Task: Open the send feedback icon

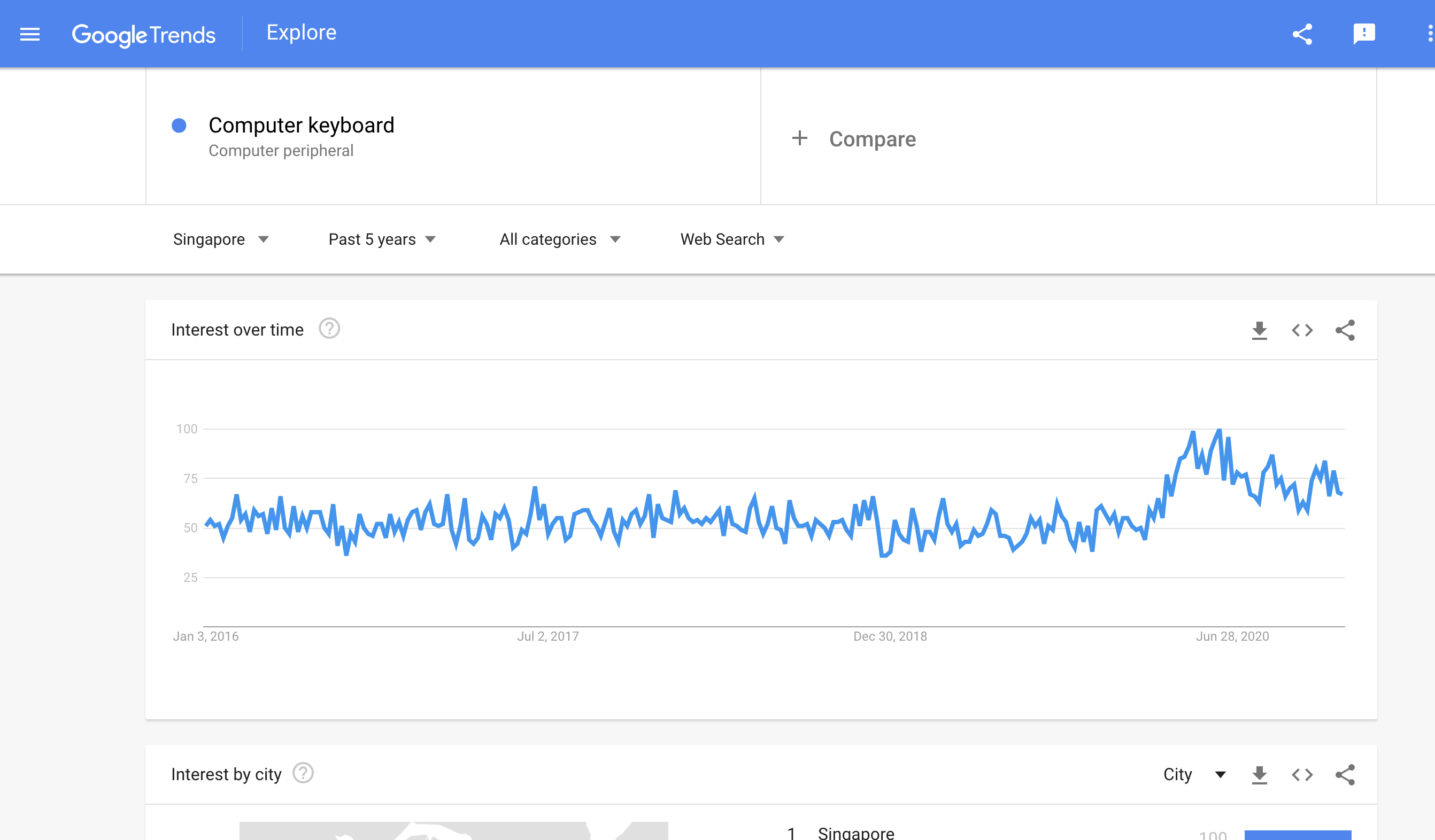Action: click(x=1364, y=34)
